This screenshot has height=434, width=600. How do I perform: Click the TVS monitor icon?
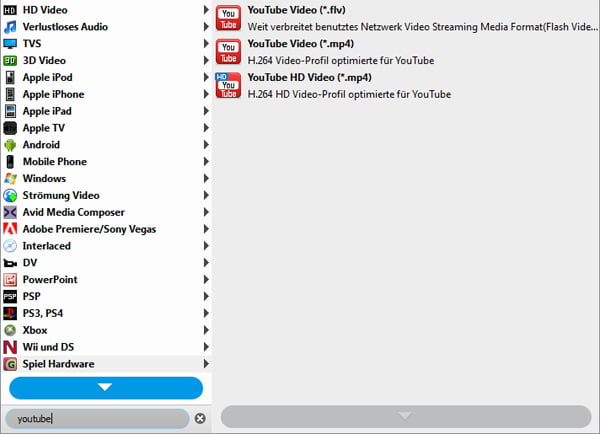[10, 44]
